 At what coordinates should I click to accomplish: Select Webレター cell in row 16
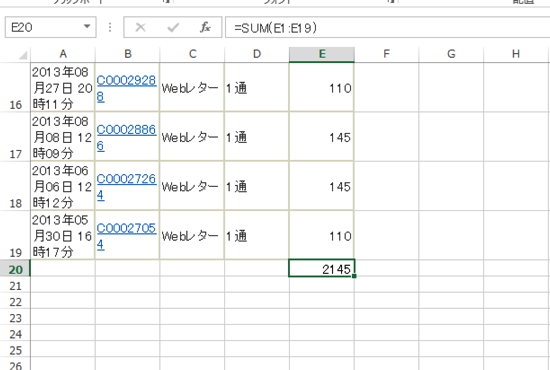(192, 87)
